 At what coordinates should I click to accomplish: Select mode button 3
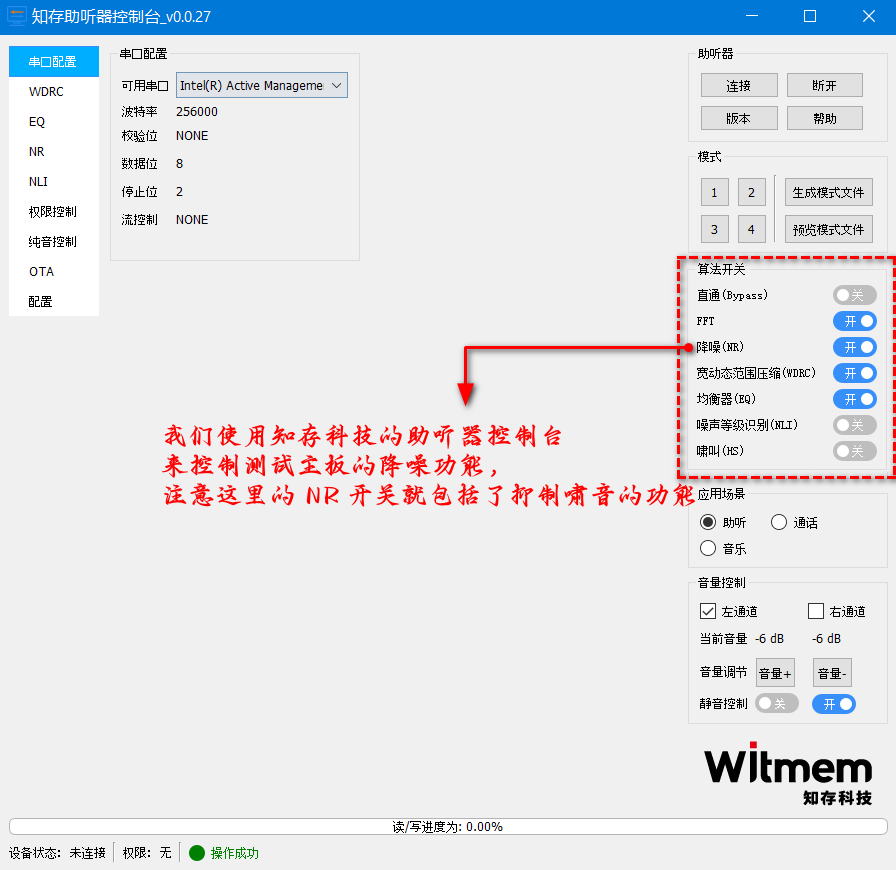click(x=715, y=228)
